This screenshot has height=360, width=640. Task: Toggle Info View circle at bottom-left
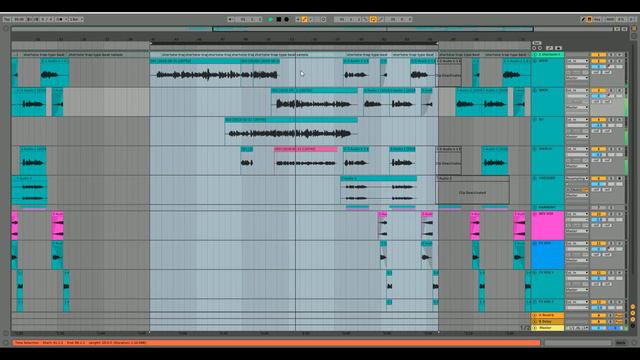[6, 343]
